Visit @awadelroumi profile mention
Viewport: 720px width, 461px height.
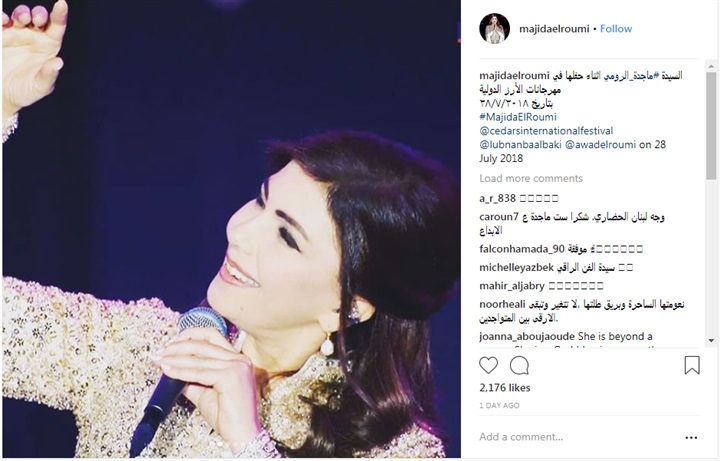600,145
